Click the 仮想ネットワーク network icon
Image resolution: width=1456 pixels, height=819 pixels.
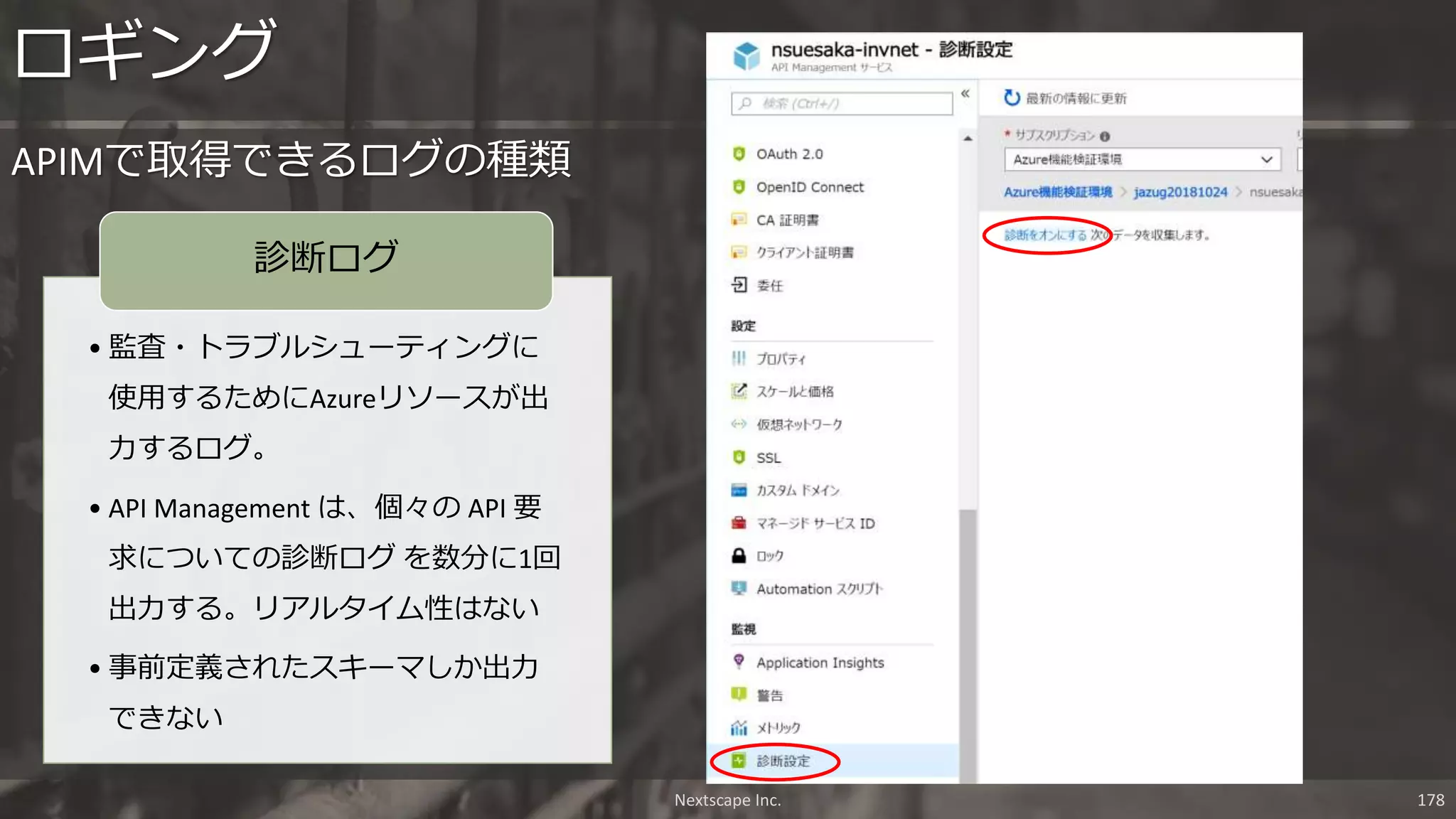[x=739, y=424]
